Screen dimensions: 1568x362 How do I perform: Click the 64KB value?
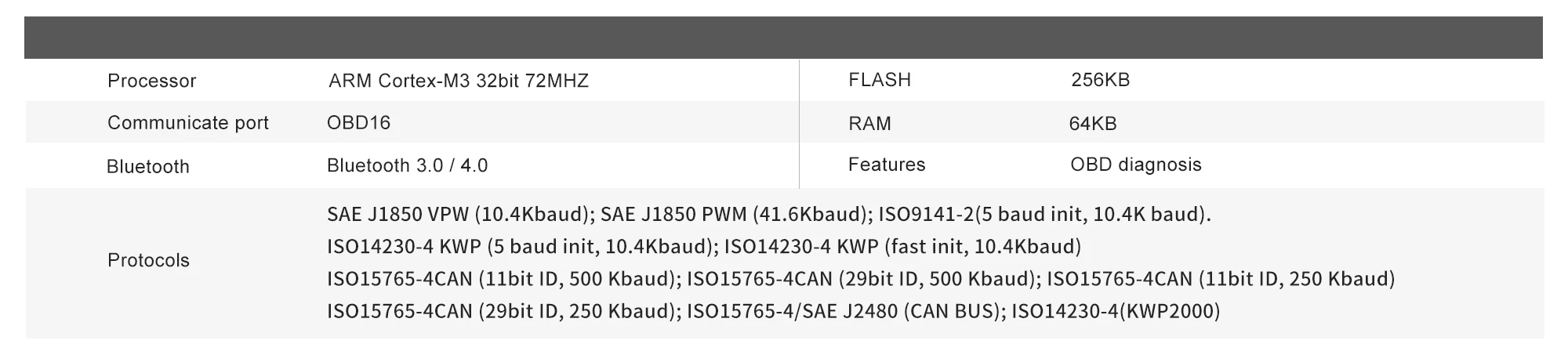(x=1093, y=124)
